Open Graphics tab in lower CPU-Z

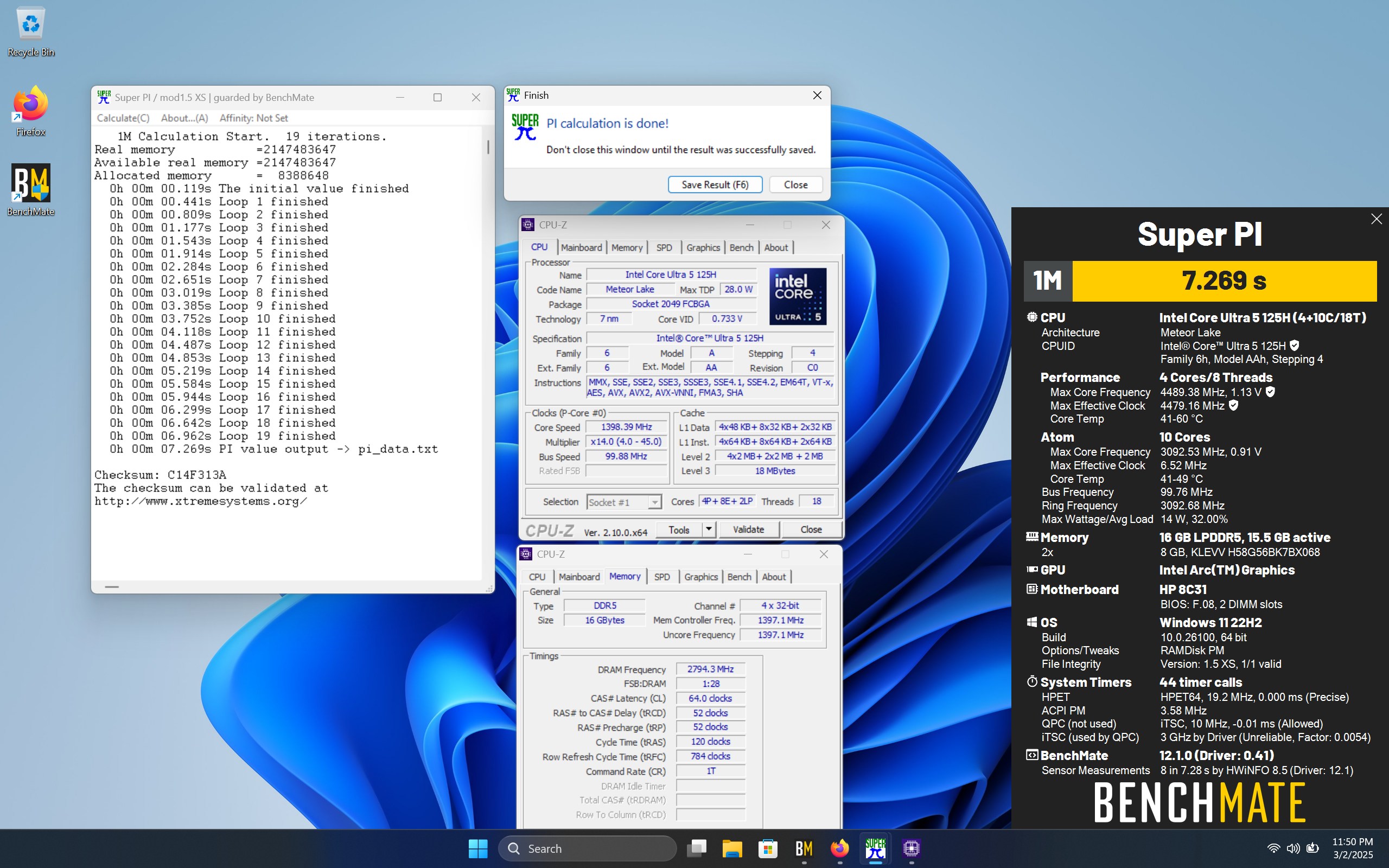tap(700, 577)
